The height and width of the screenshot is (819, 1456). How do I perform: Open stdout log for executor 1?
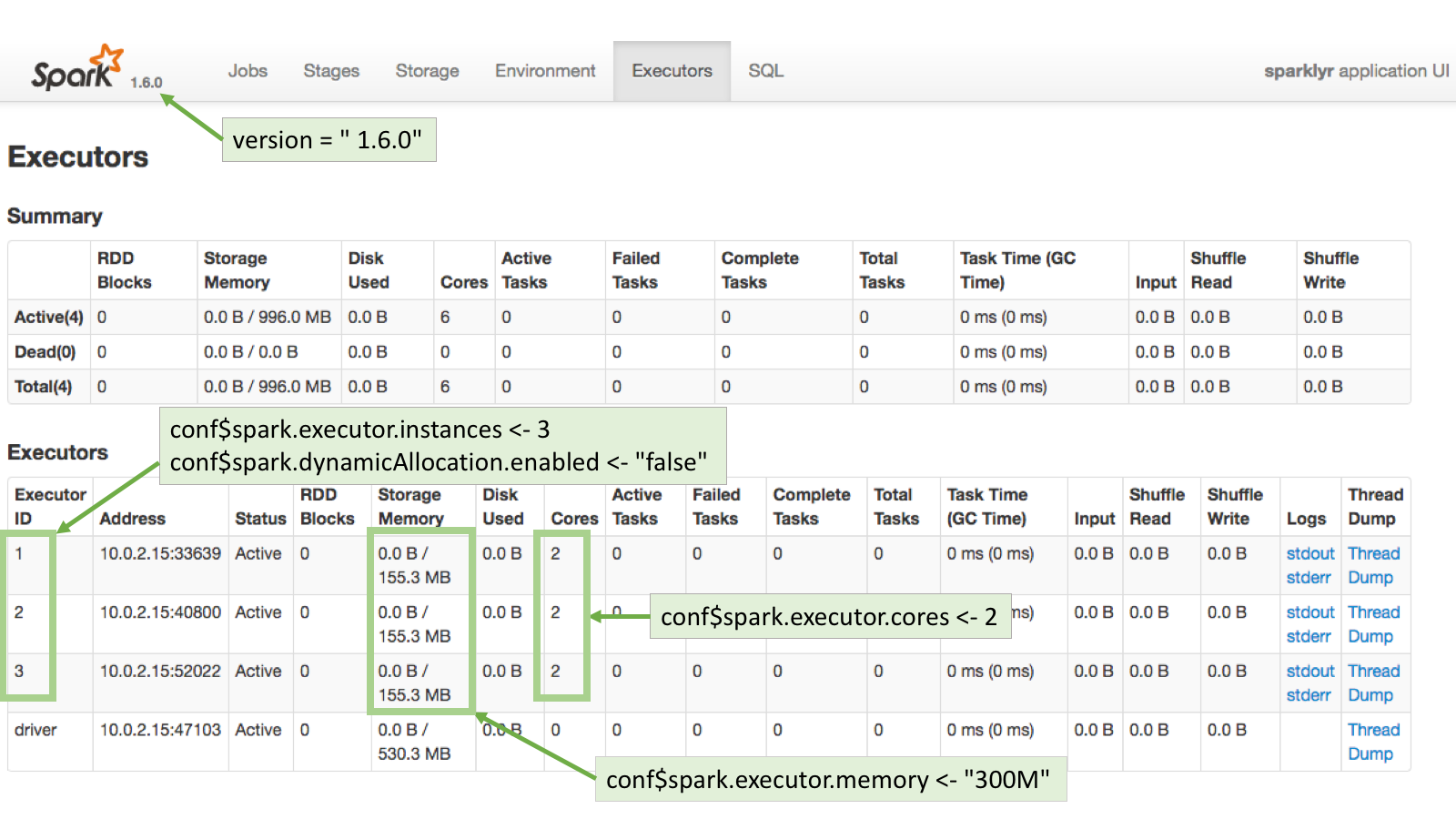coord(1309,553)
